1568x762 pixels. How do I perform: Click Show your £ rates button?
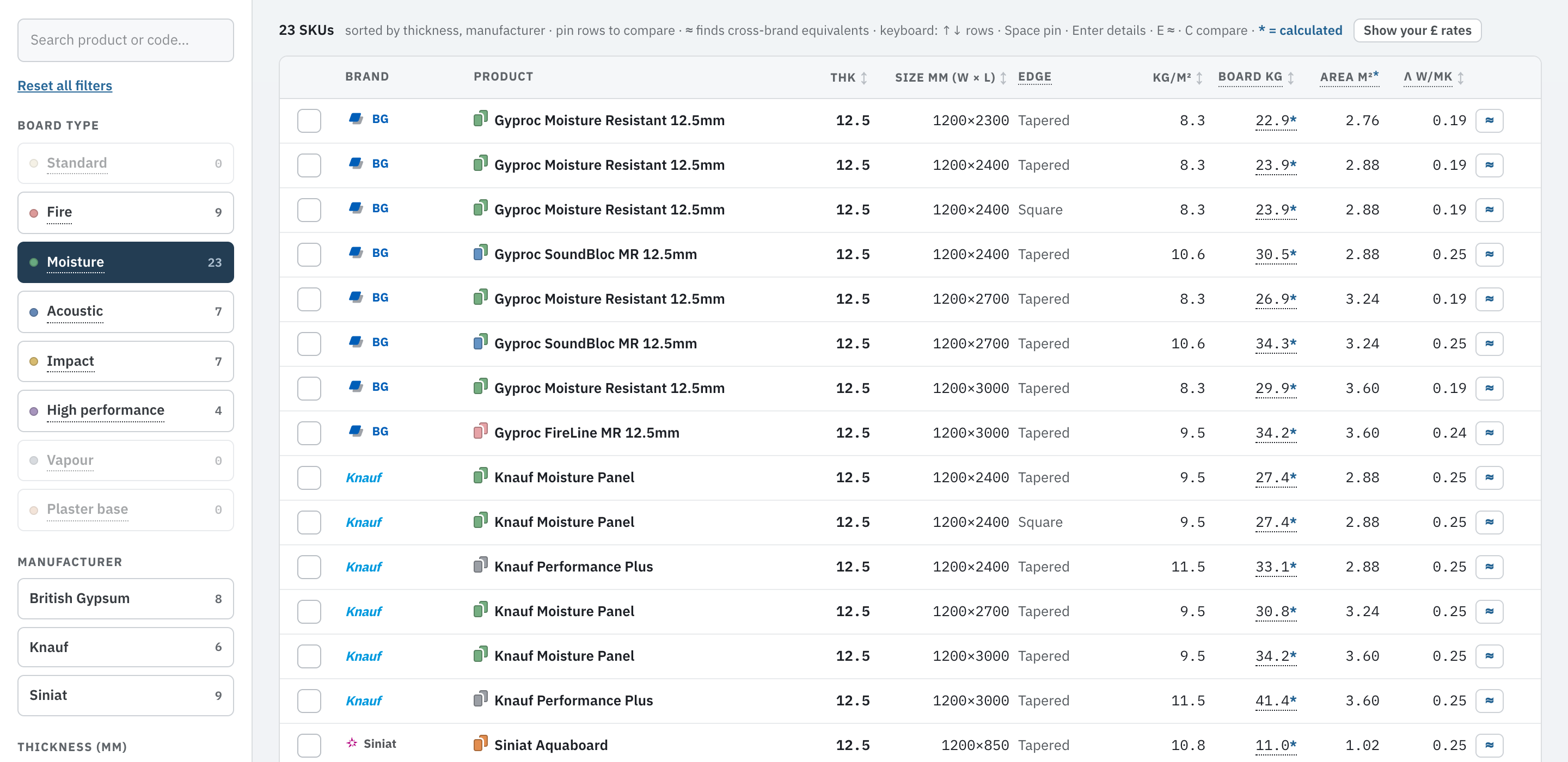point(1417,30)
